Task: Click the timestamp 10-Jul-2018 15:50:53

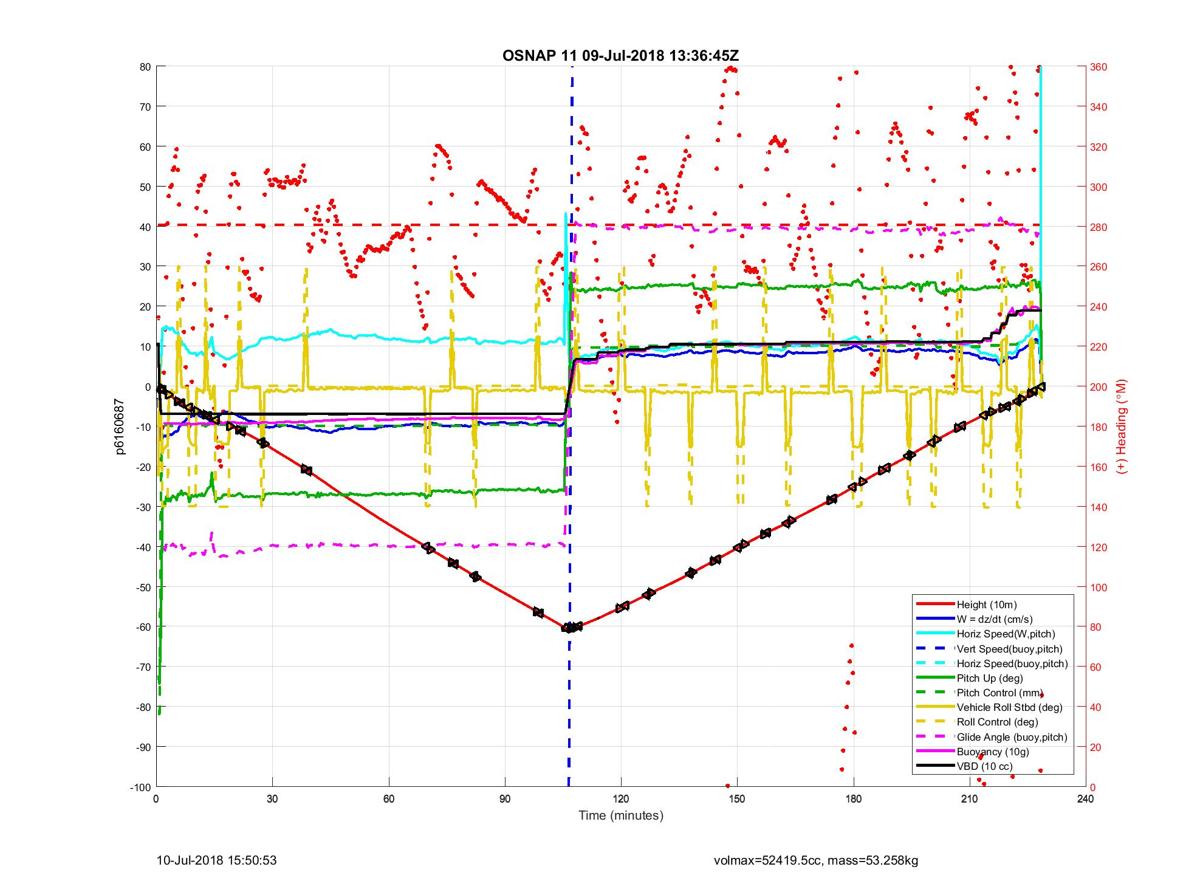Action: (x=217, y=860)
